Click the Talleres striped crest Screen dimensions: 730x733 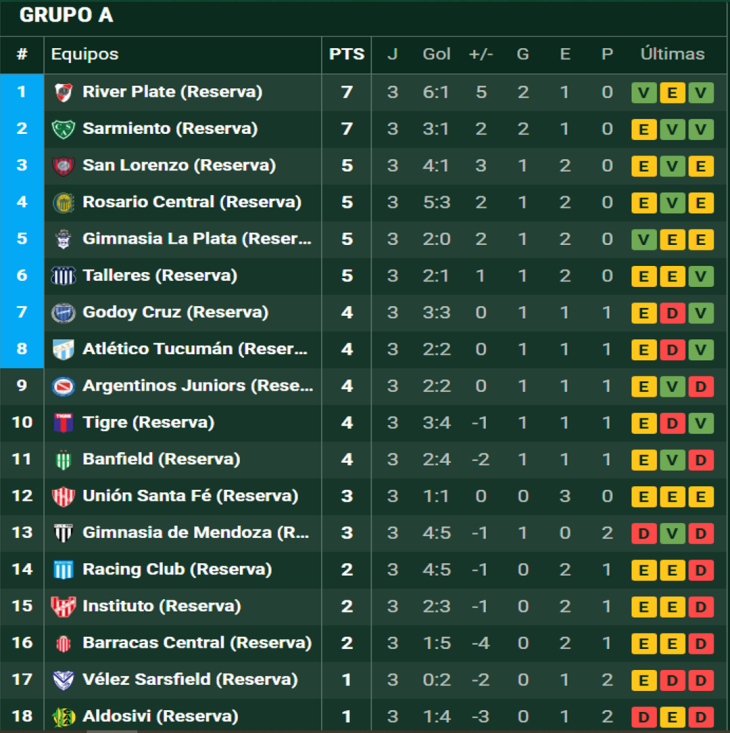63,276
